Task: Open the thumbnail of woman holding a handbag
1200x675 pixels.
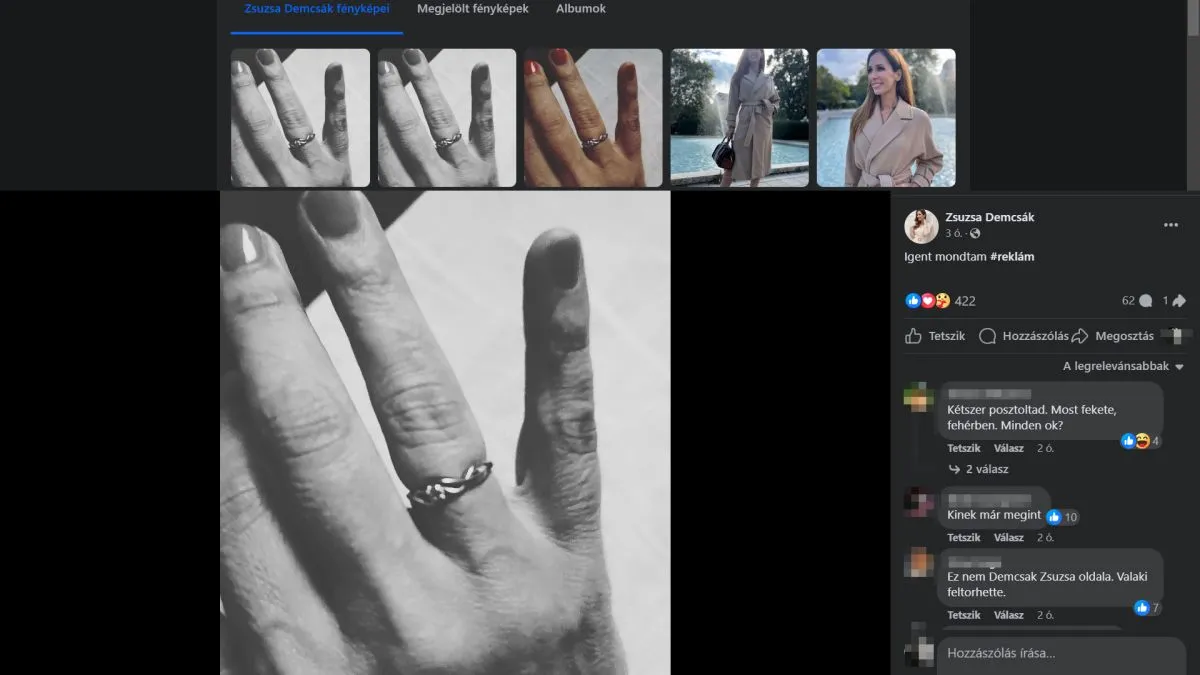Action: point(739,118)
